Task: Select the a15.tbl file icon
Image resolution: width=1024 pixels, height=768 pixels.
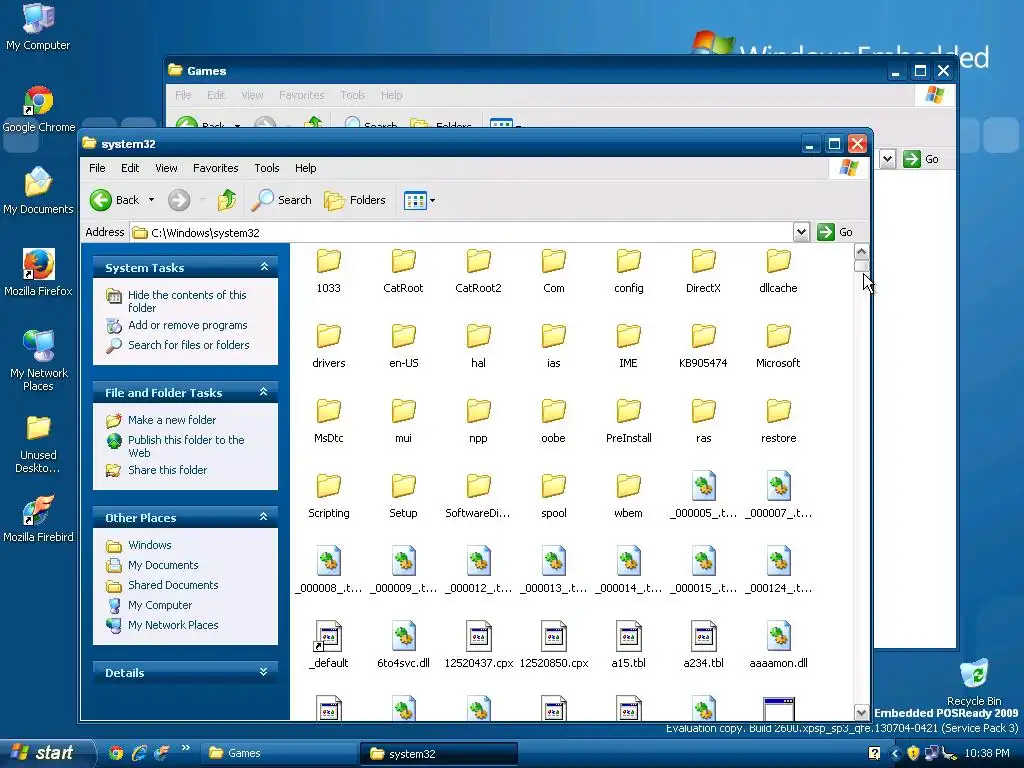Action: [628, 636]
